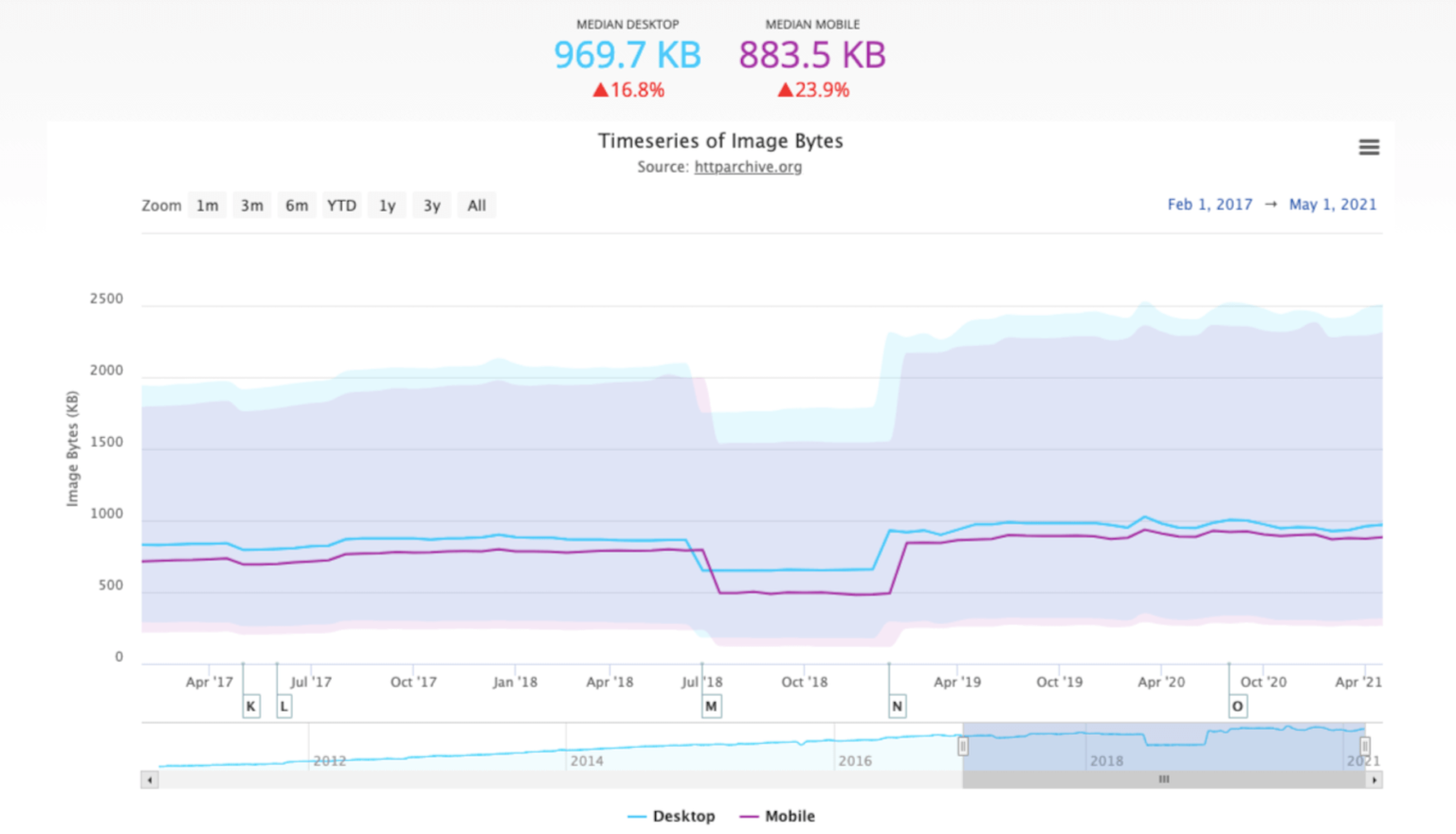This screenshot has height=834, width=1456.
Task: Select the "All" zoom preset
Action: point(477,205)
